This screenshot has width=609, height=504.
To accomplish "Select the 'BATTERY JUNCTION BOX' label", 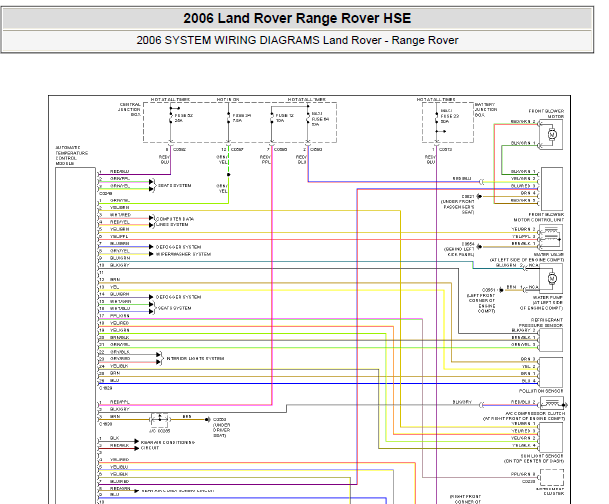I will (485, 110).
